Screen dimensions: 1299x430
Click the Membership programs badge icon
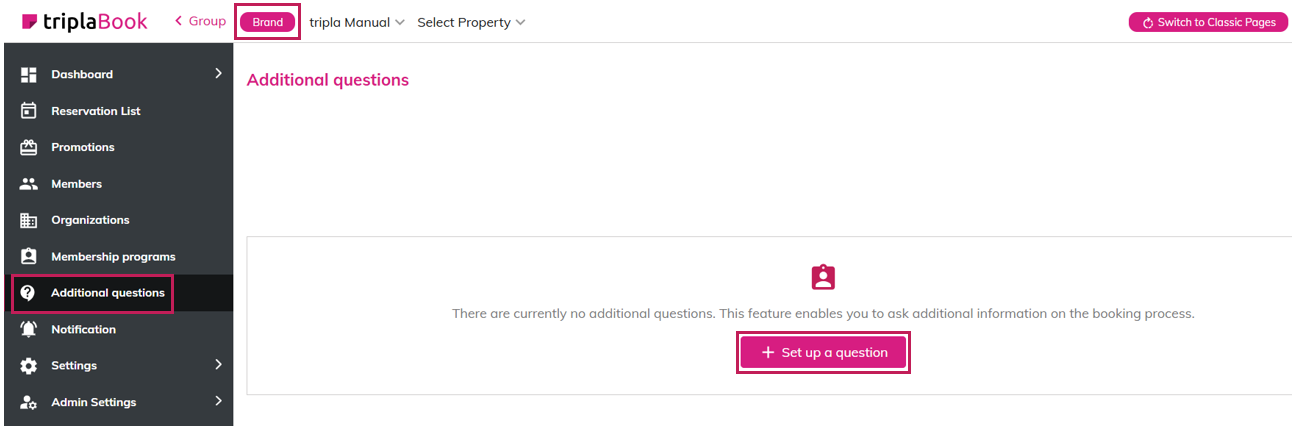tap(29, 257)
